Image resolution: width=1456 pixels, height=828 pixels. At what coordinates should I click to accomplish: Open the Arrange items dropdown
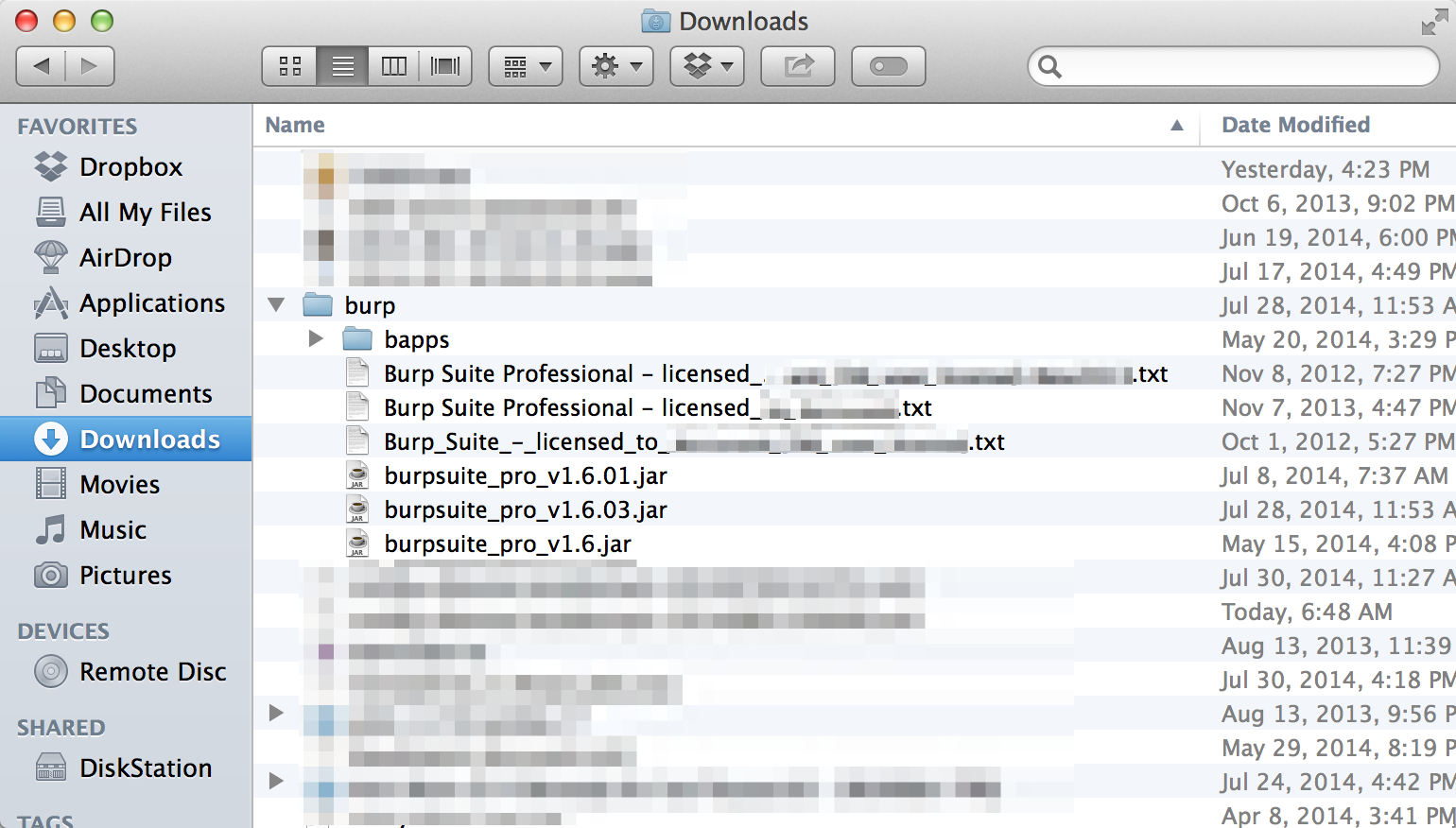pos(526,66)
